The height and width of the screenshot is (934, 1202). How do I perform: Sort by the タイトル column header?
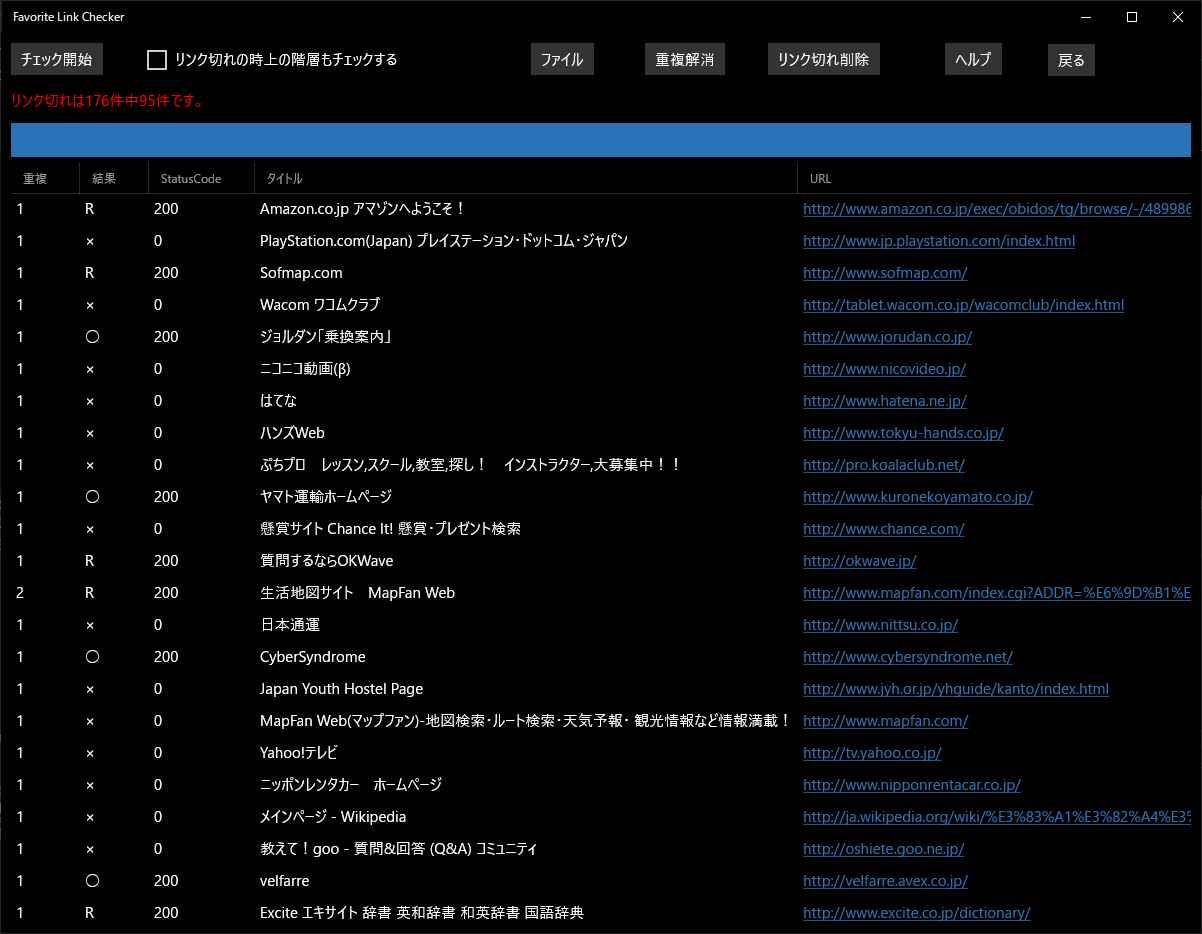526,178
